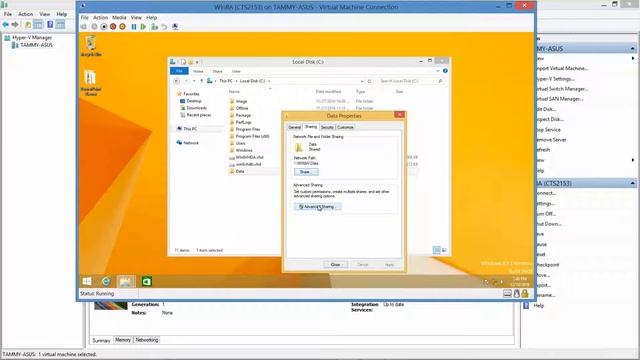The width and height of the screenshot is (640, 360).
Task: Click the green Reset VM toolbar icon
Action: [x=143, y=27]
